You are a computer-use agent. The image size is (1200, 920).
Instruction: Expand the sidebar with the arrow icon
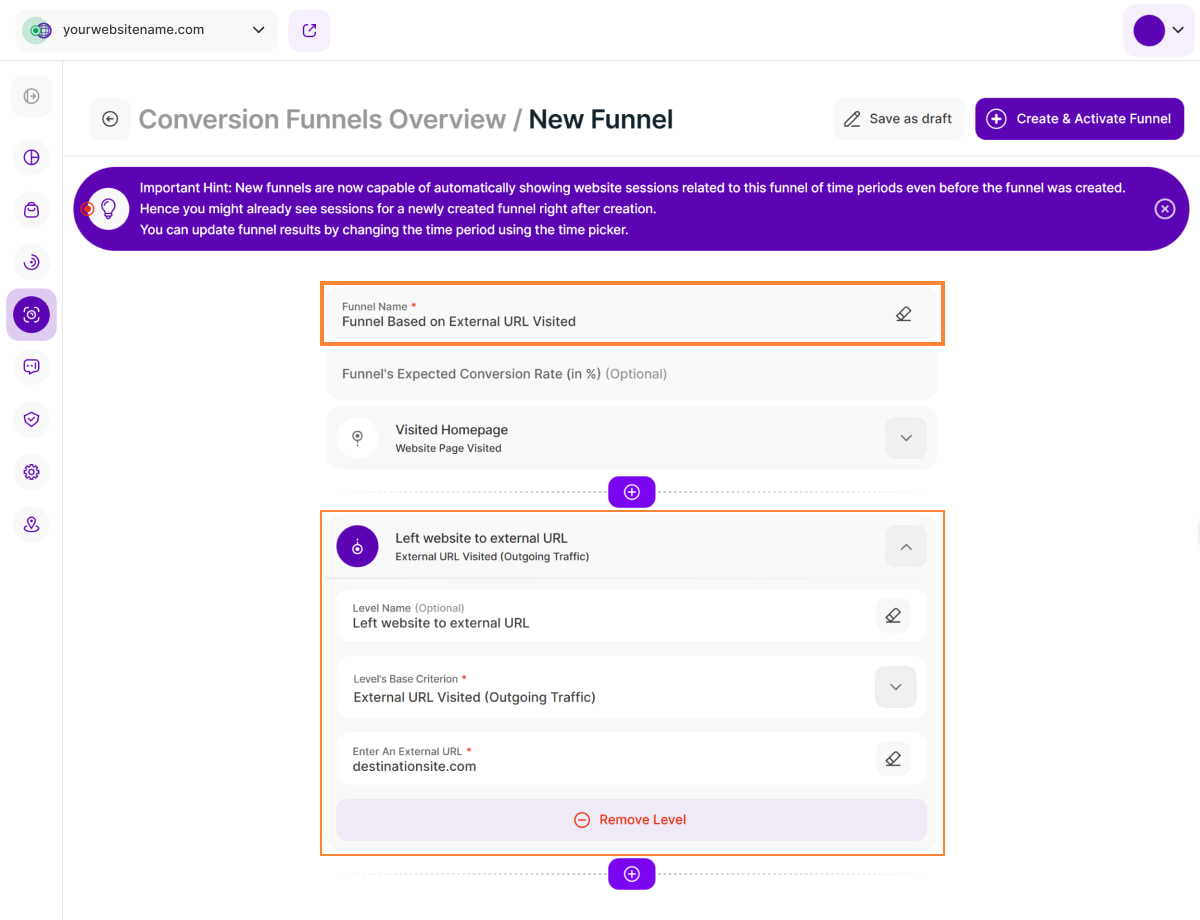pos(31,96)
